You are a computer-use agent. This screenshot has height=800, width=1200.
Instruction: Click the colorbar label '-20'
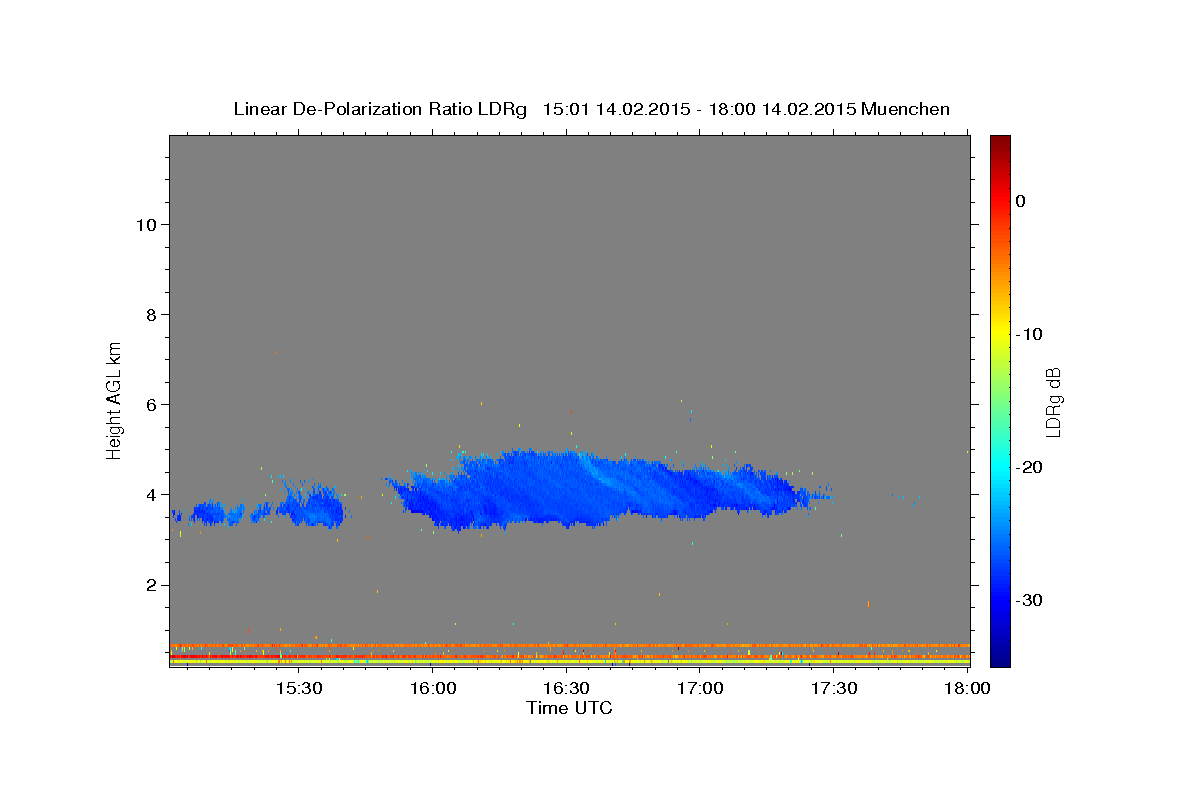click(1029, 467)
